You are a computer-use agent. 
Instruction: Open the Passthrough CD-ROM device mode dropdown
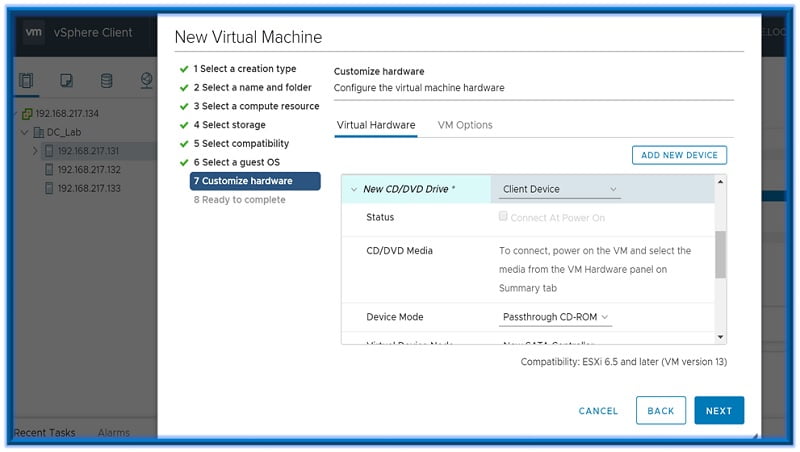(555, 317)
